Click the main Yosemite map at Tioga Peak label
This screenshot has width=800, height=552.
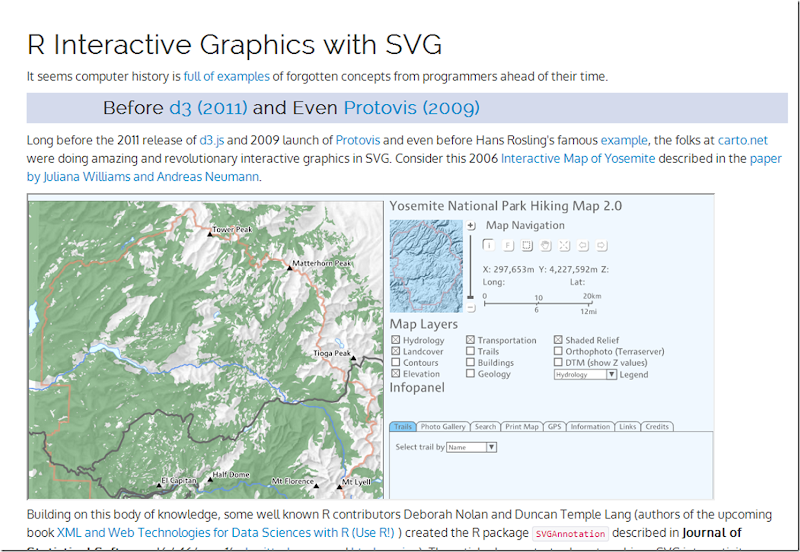point(332,353)
